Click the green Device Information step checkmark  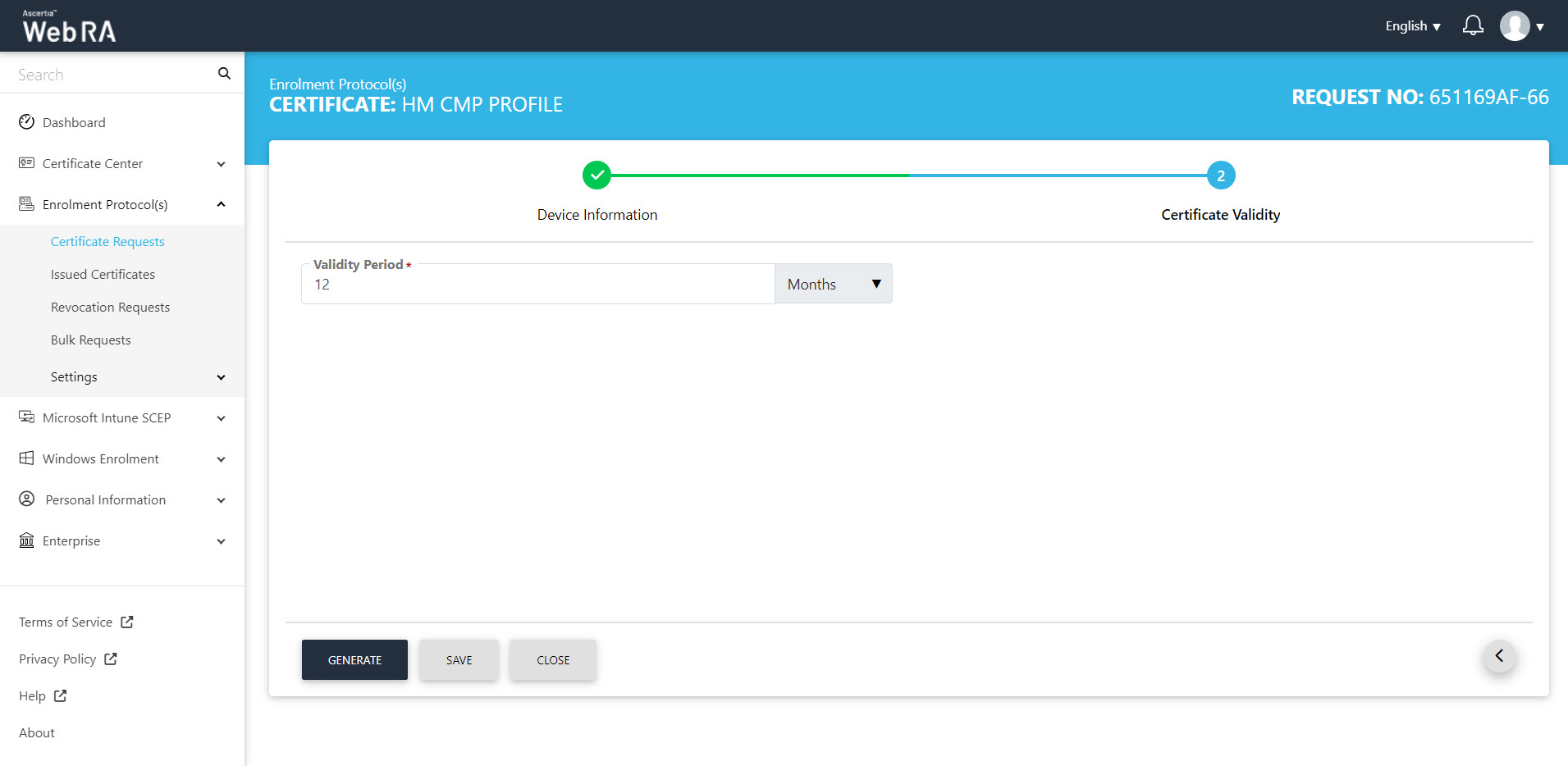pos(597,176)
